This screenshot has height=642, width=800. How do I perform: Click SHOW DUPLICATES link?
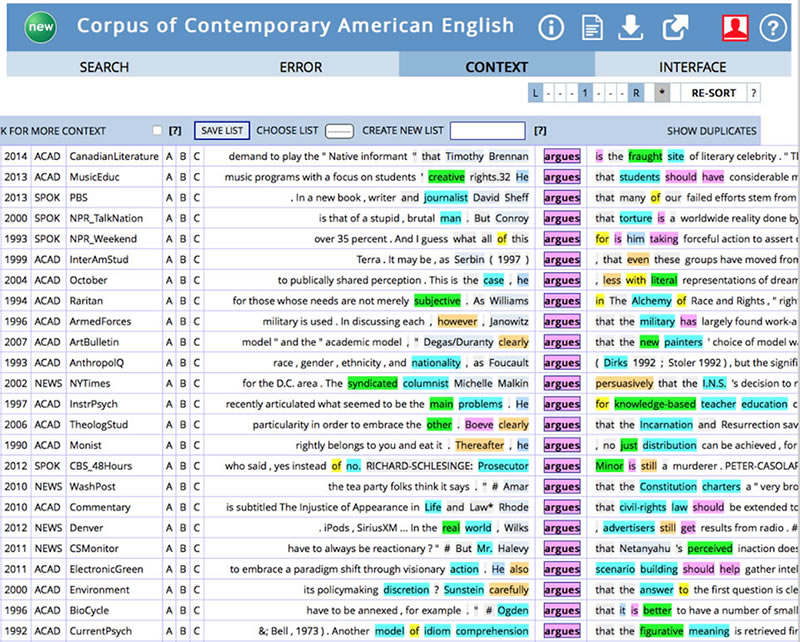pos(712,131)
